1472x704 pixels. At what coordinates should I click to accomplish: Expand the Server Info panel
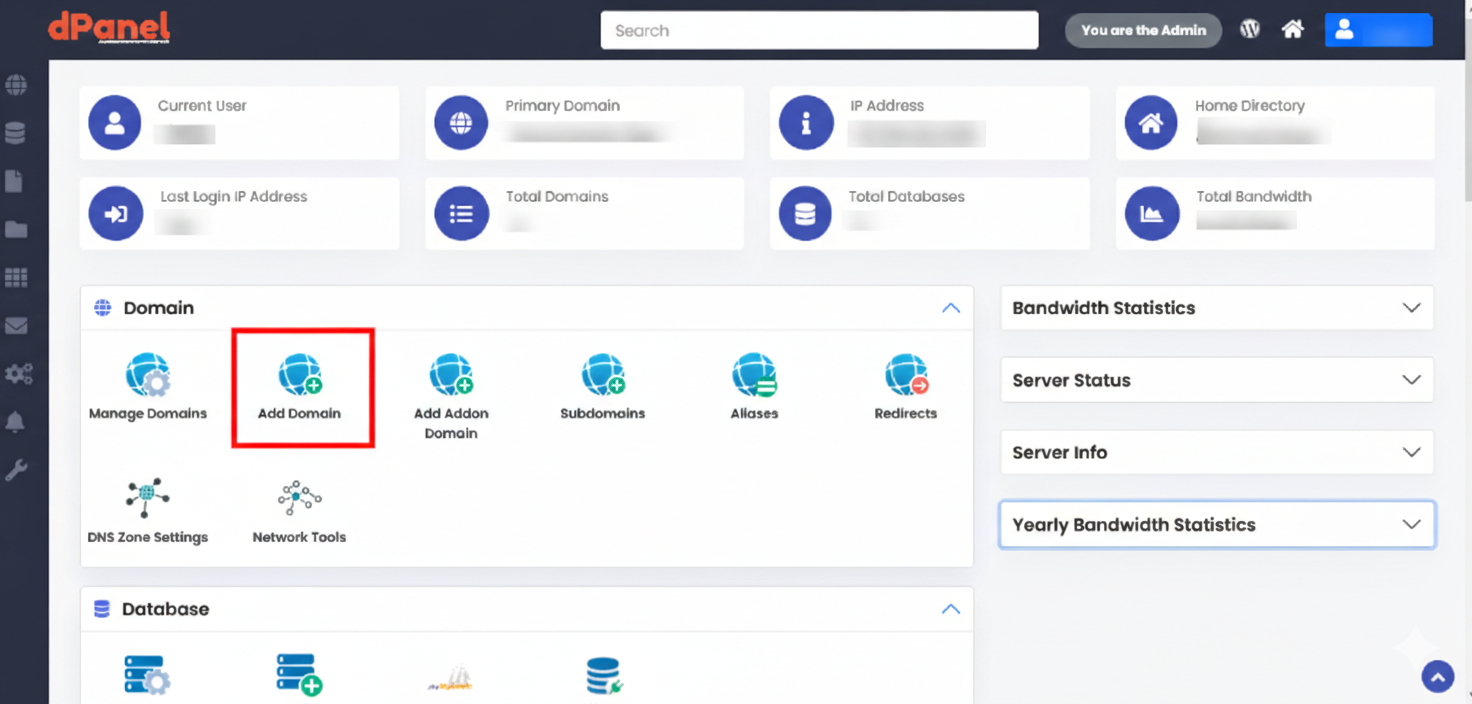click(1411, 452)
